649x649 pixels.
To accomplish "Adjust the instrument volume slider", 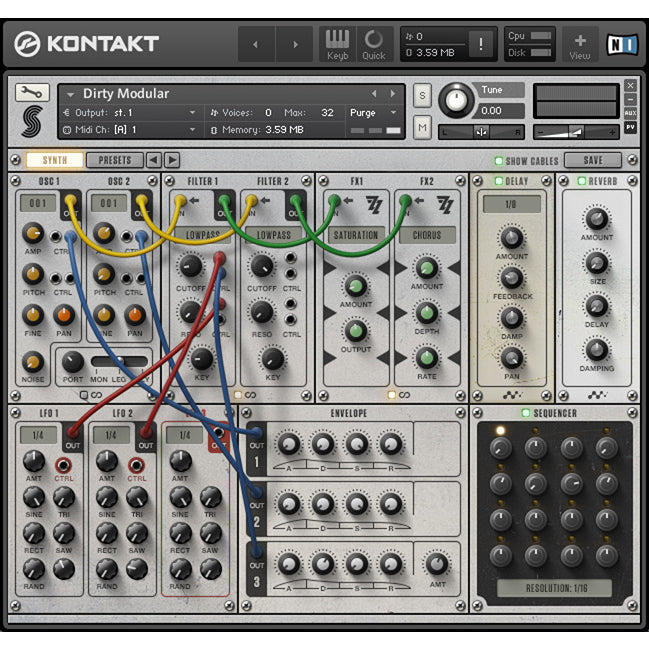I will tap(576, 132).
